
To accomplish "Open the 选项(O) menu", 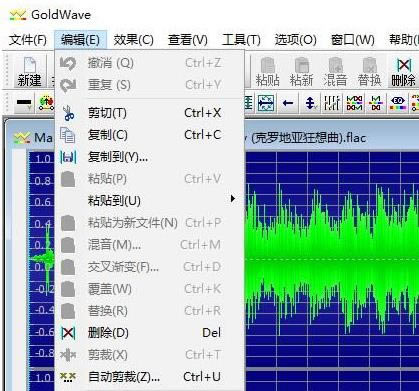I will pyautogui.click(x=295, y=40).
